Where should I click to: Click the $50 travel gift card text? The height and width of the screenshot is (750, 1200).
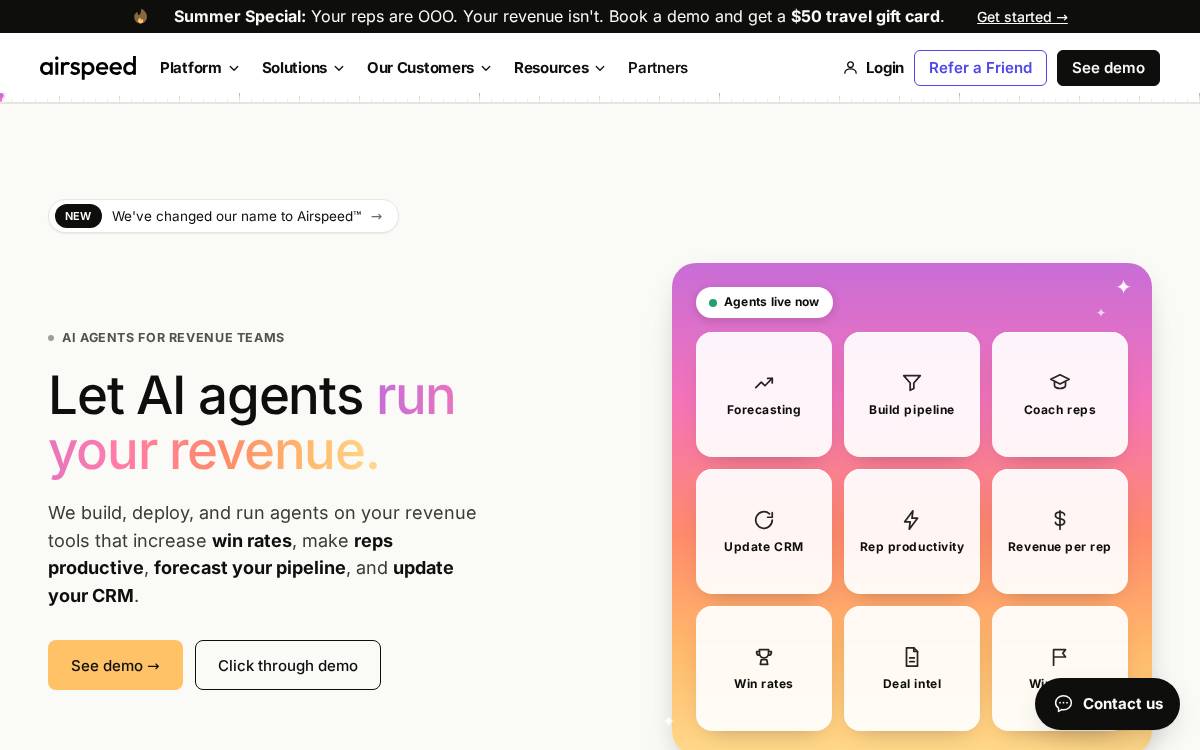click(x=865, y=16)
